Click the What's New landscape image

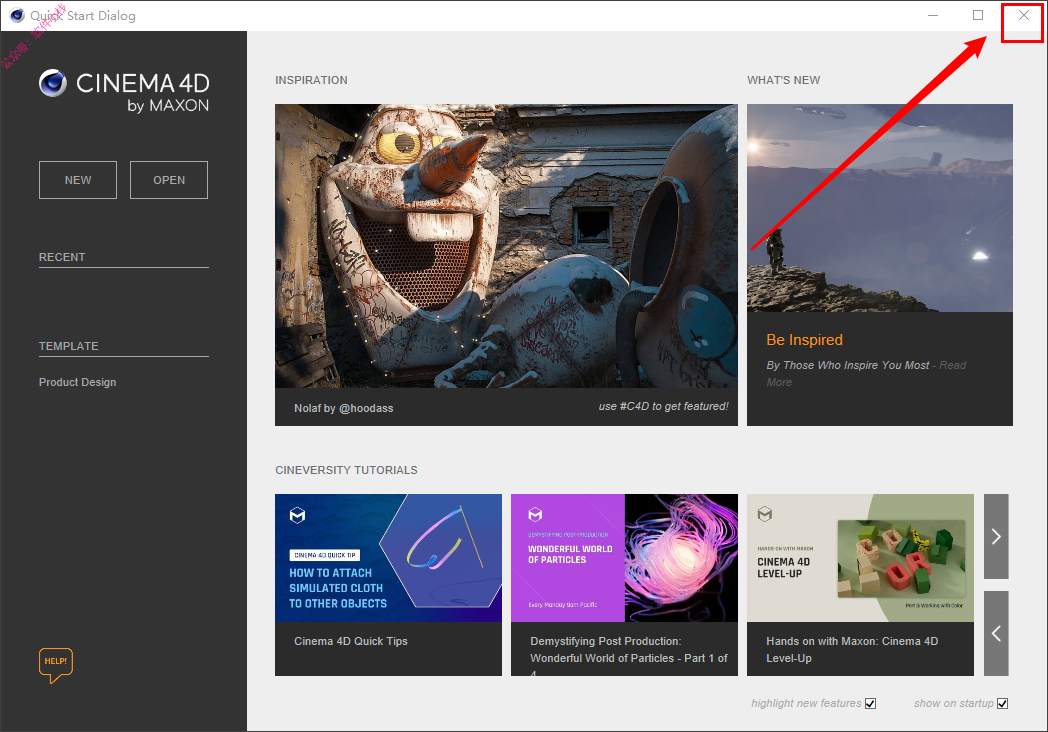pyautogui.click(x=880, y=208)
